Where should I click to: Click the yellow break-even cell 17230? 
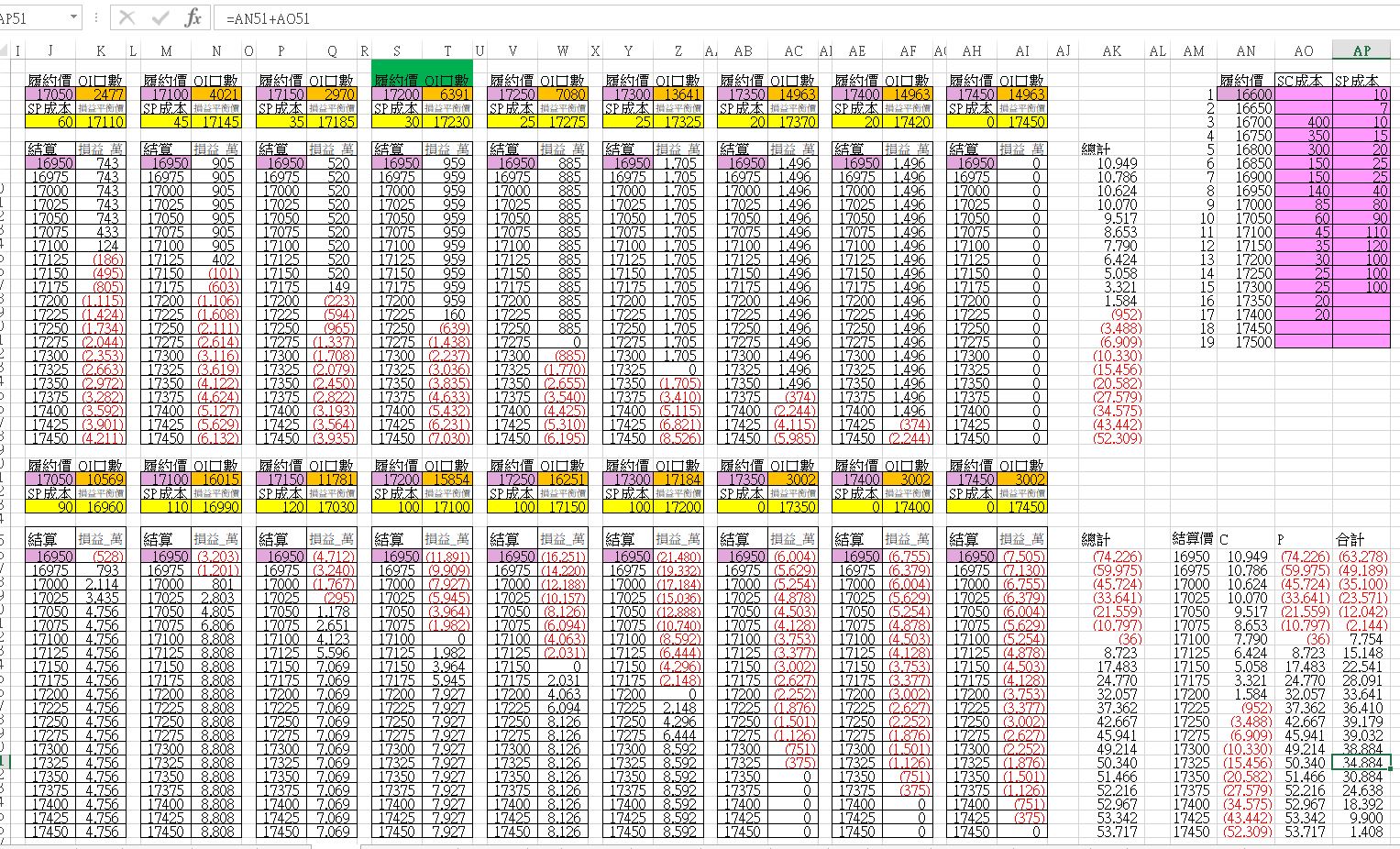tap(448, 122)
